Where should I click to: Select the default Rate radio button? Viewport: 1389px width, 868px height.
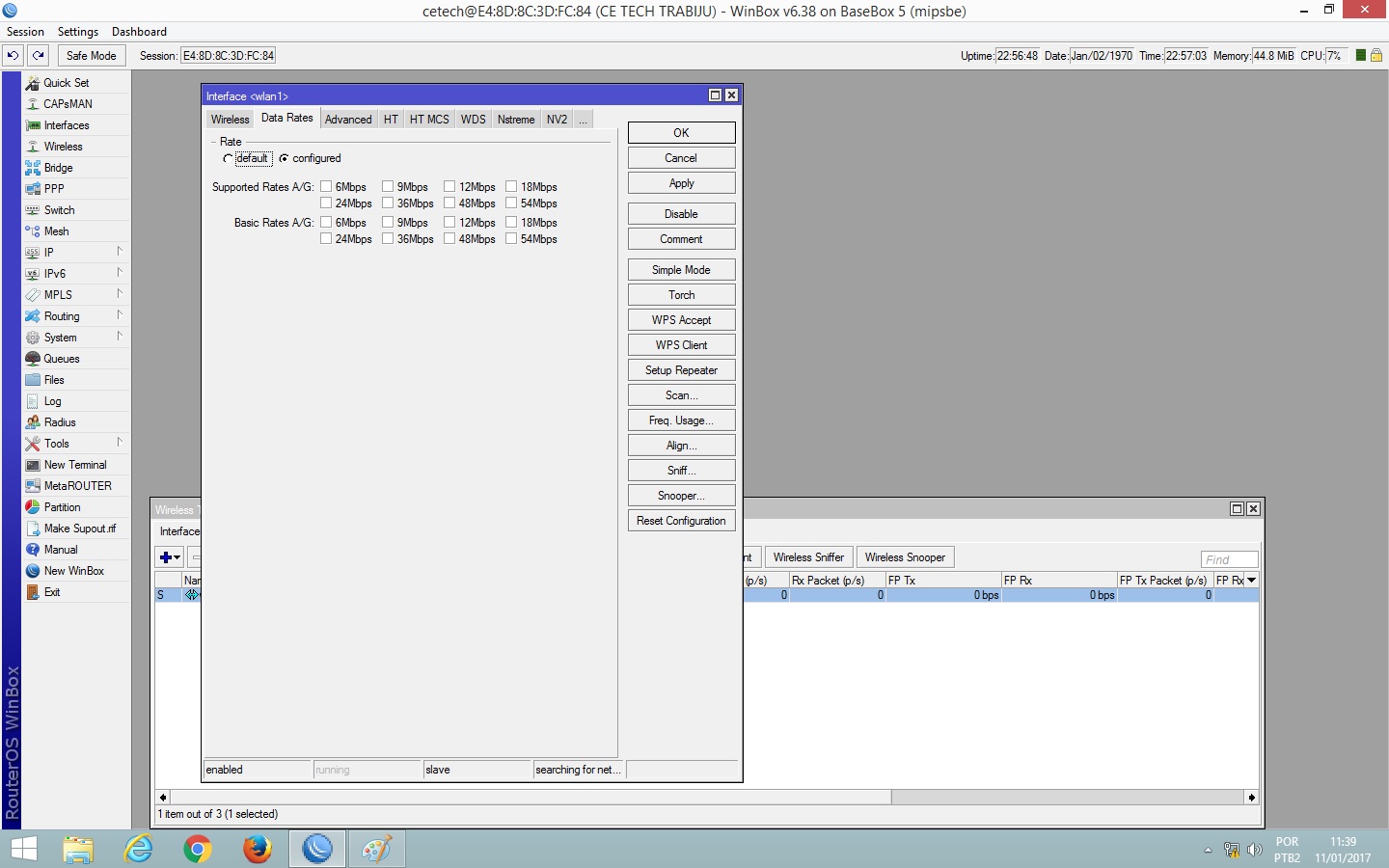228,158
